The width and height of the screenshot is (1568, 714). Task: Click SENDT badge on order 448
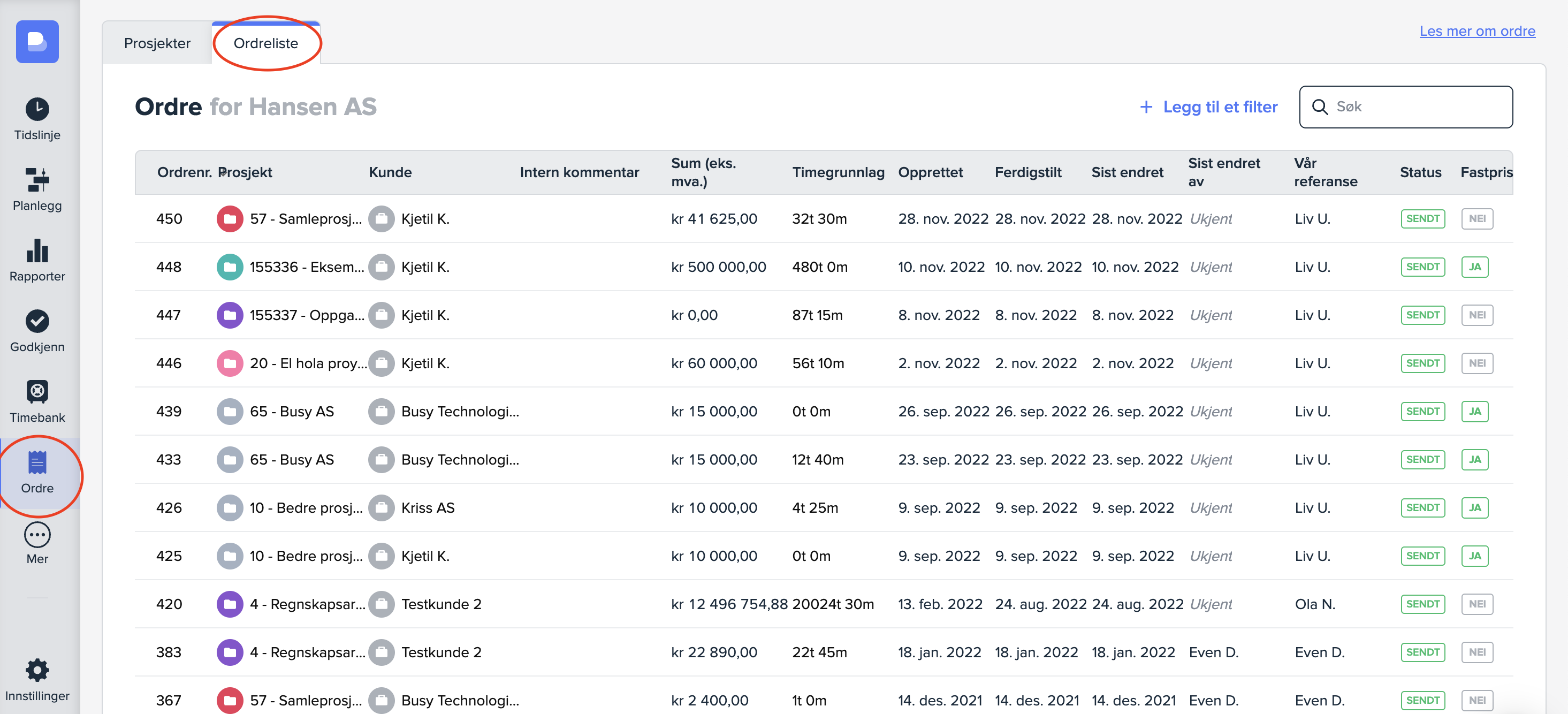tap(1422, 267)
